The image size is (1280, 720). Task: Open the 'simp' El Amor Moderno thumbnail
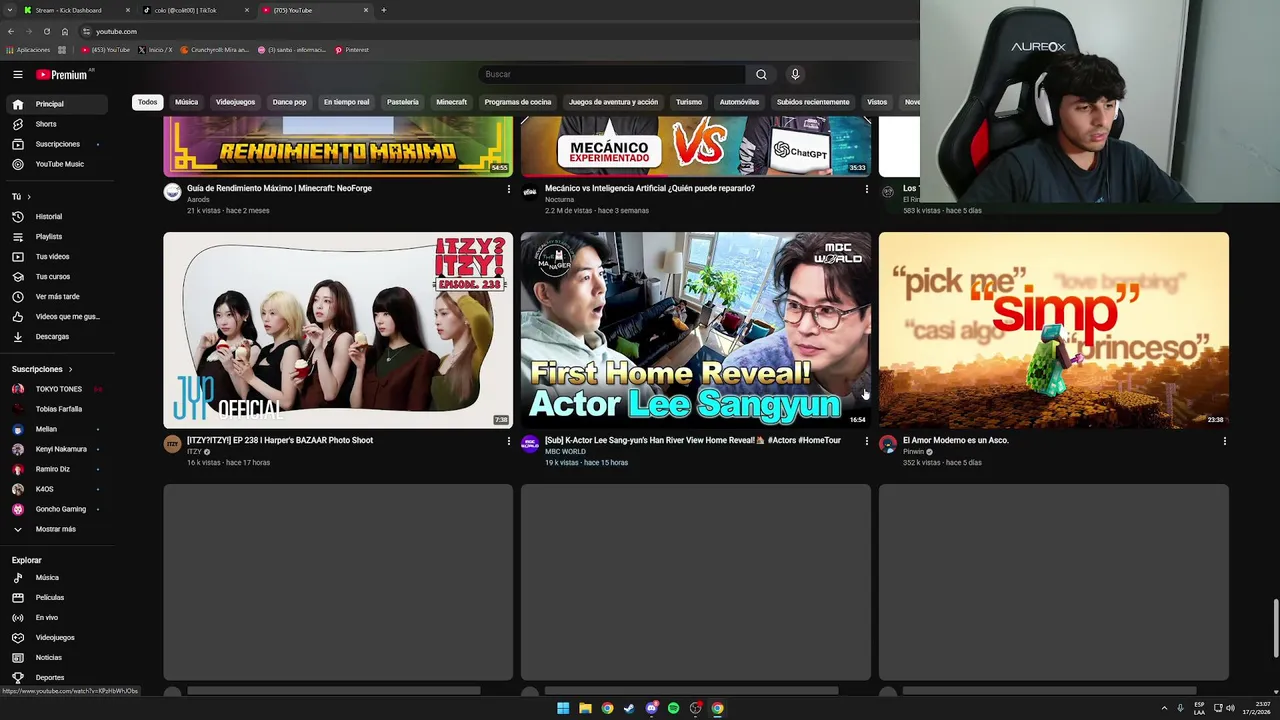(1053, 330)
